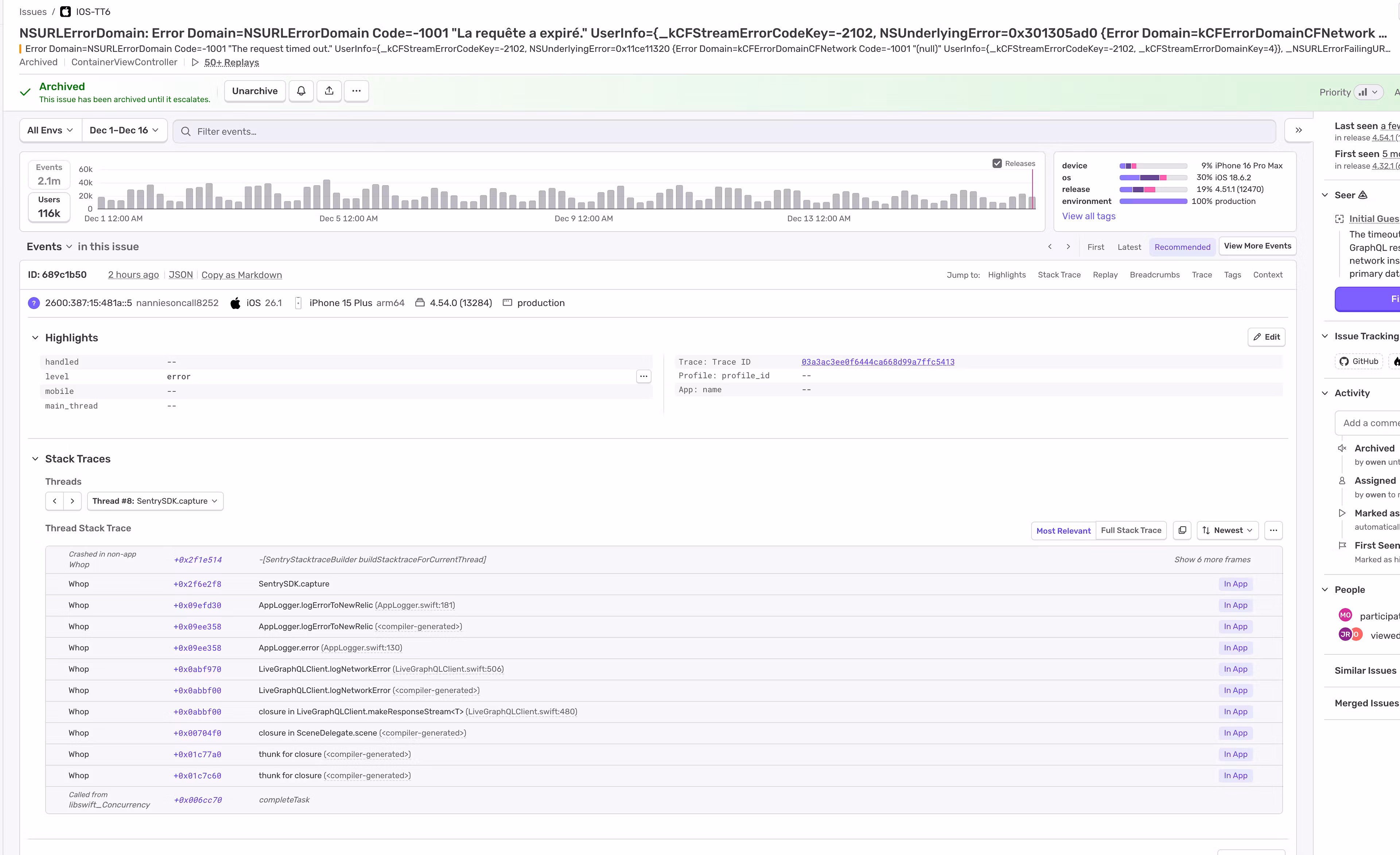Collapse the Stack Traces section
Screen dimensions: 1400x855
point(35,459)
